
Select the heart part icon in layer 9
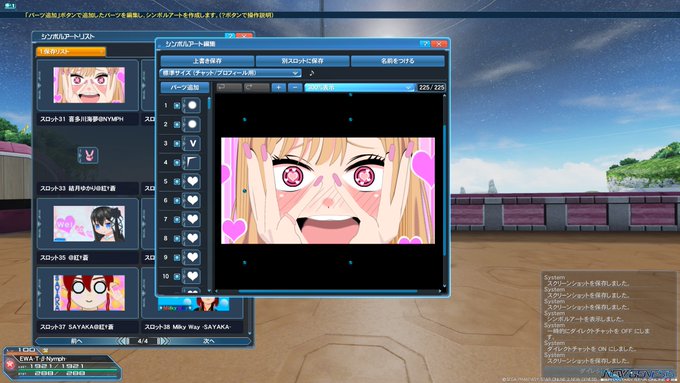tap(192, 257)
